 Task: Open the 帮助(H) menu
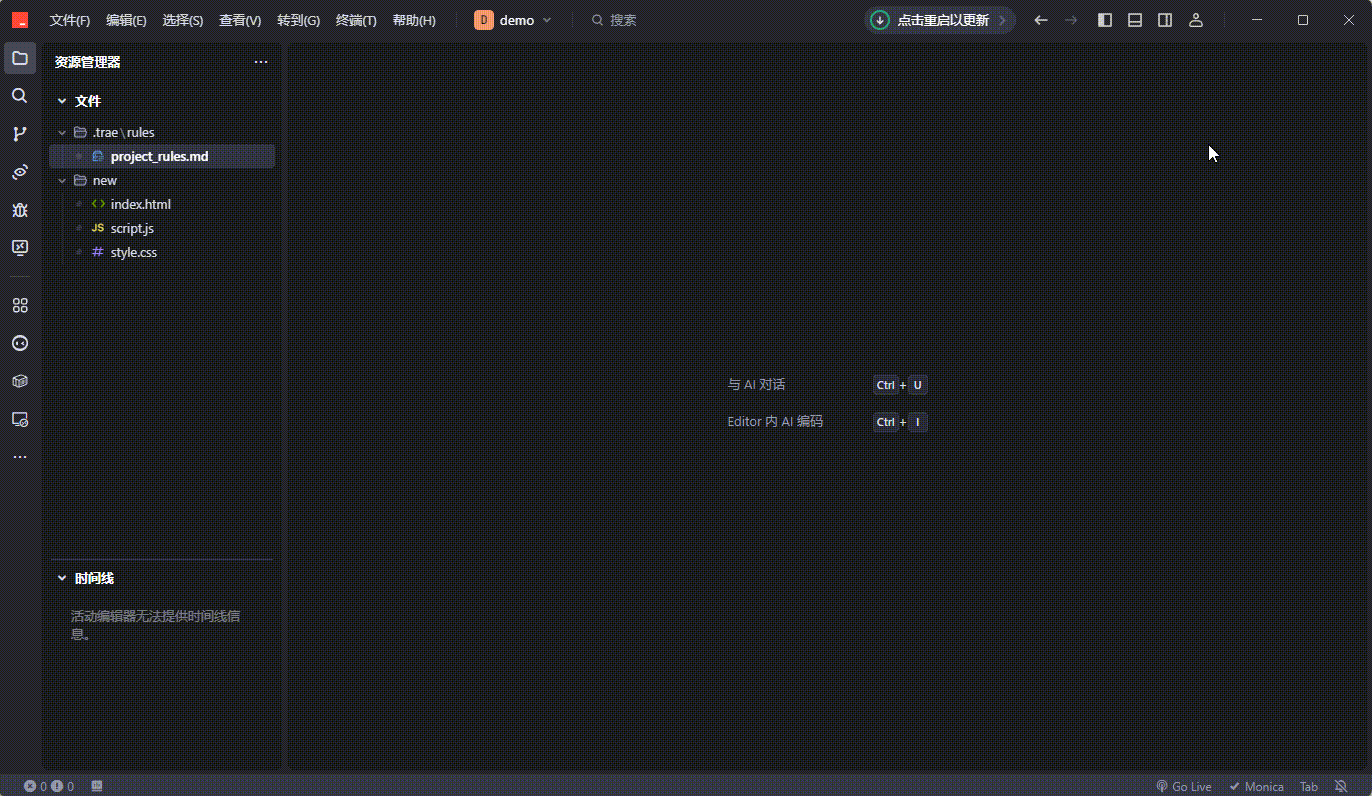pos(414,20)
